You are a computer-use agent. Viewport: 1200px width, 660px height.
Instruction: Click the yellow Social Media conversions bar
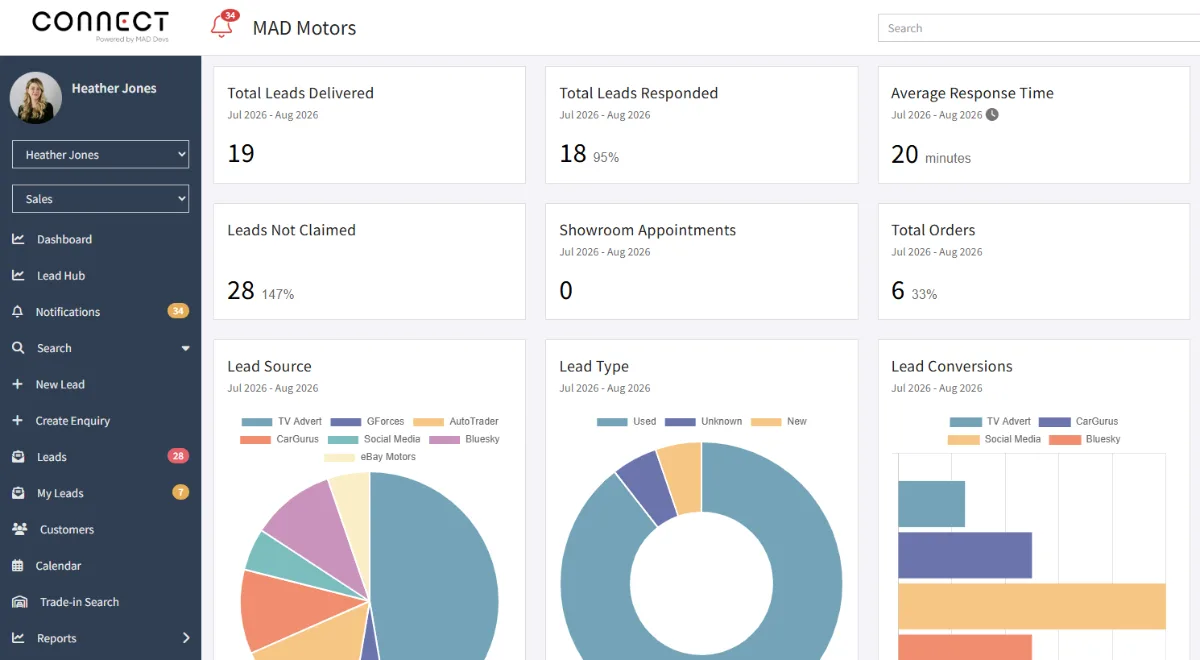point(1032,606)
